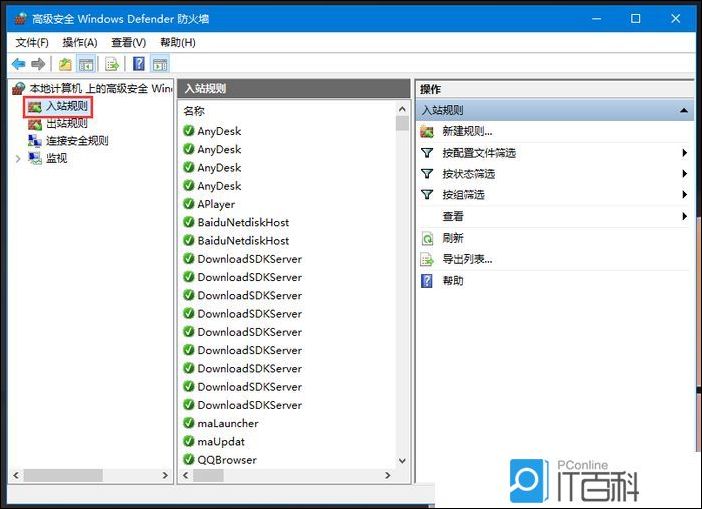Click the refresh icon beside 刷新
702x509 pixels.
(x=427, y=238)
